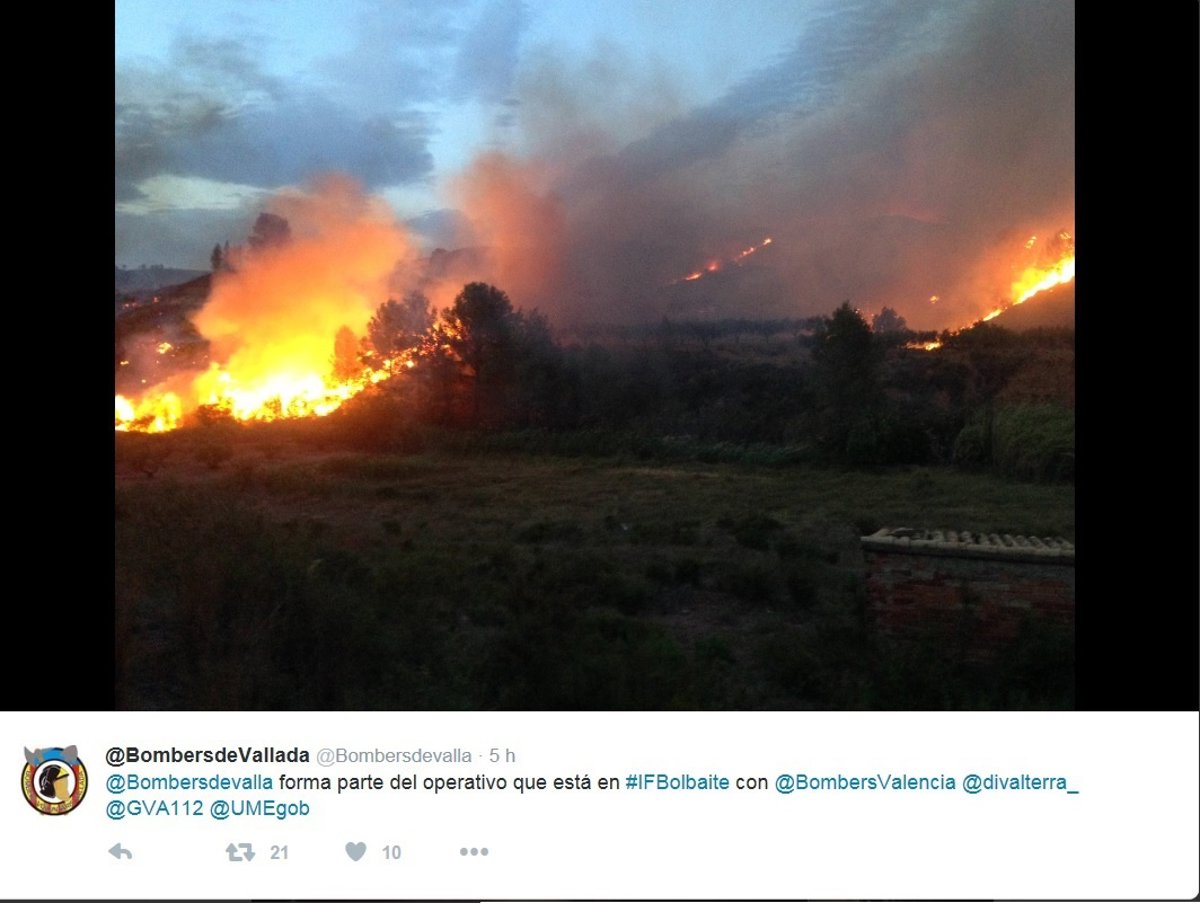Image resolution: width=1200 pixels, height=903 pixels.
Task: Click the blue @Bombersdevalla mention in the tweet text
Action: coord(189,782)
